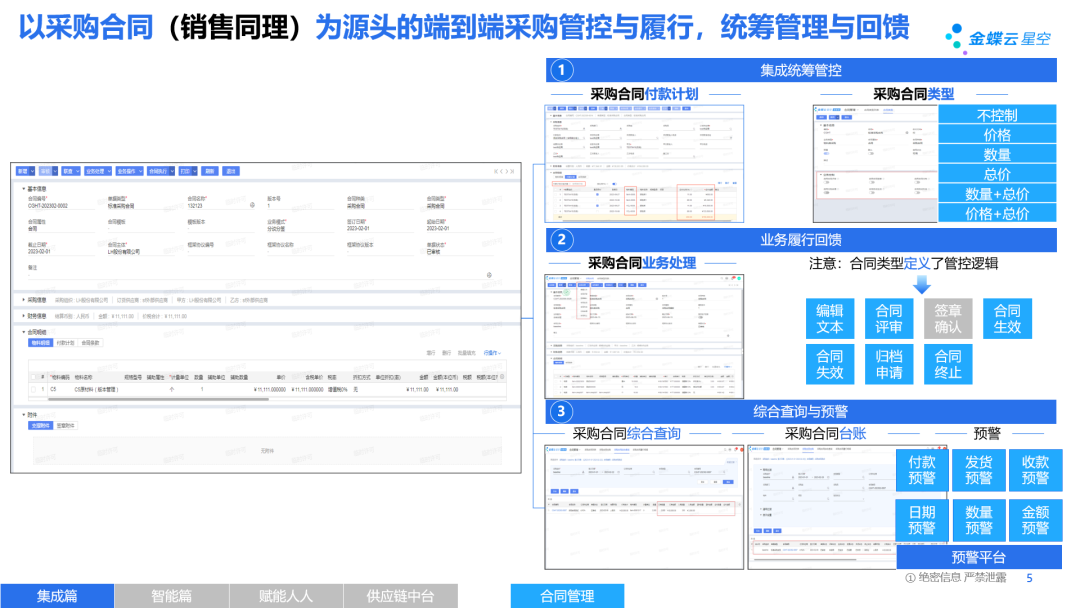
Task: Switch to the 合同条款 tab
Action: (90, 342)
